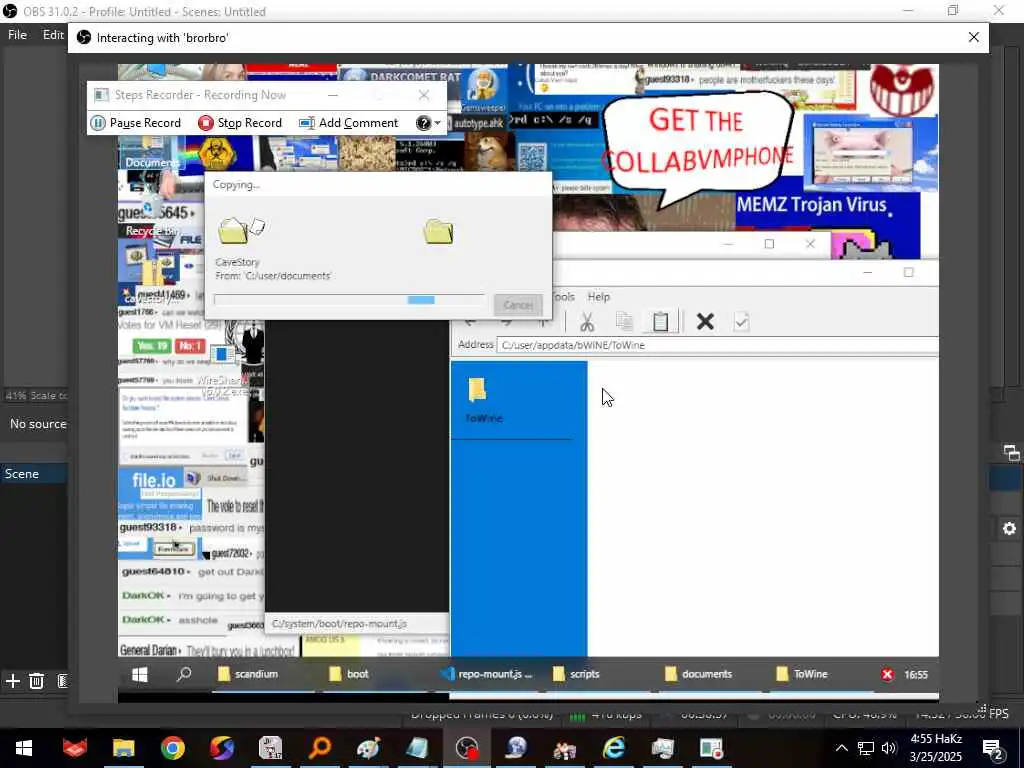
Task: Click the copying progress bar
Action: (x=349, y=300)
